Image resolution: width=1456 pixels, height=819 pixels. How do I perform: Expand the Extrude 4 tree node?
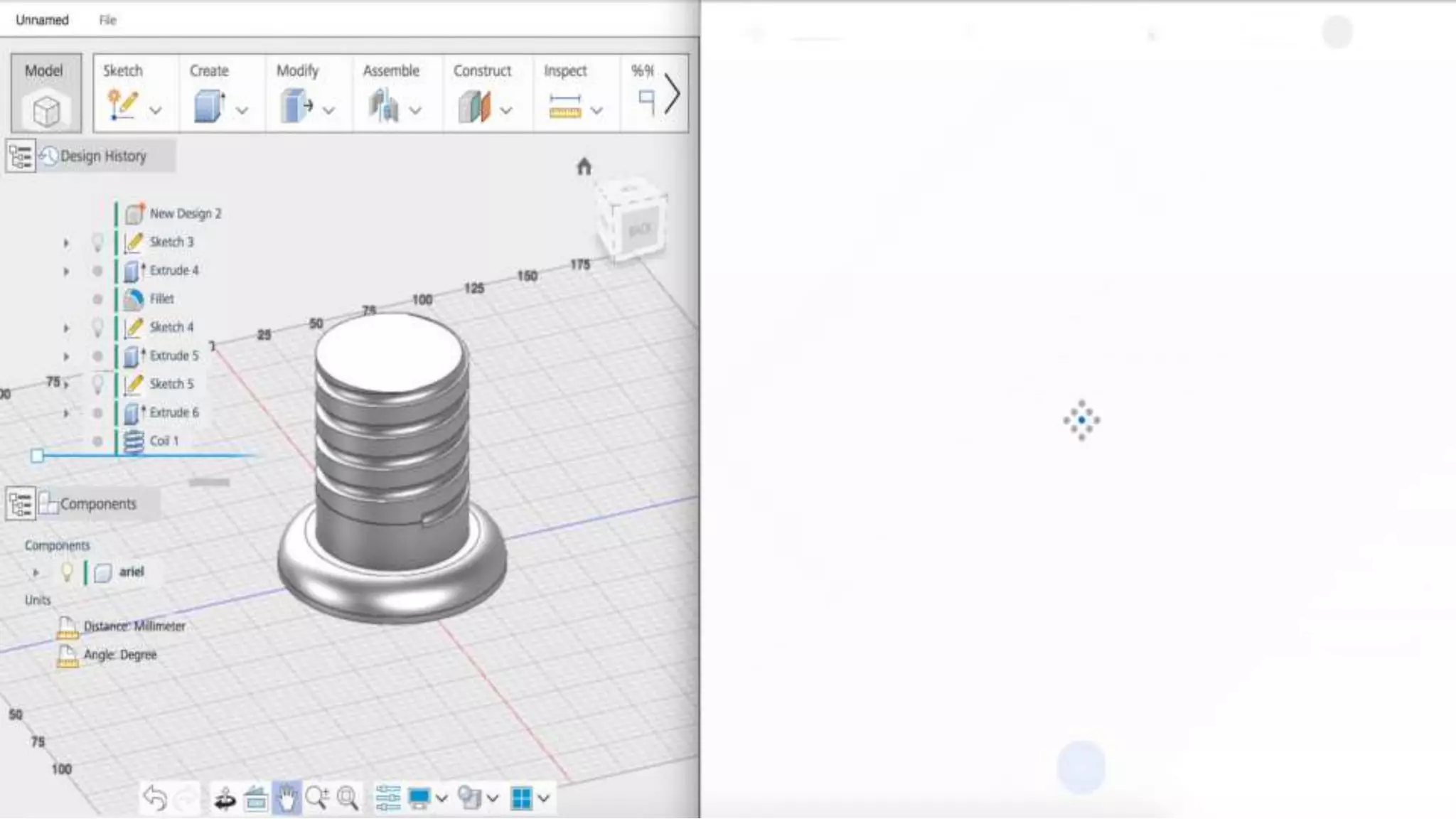(66, 272)
